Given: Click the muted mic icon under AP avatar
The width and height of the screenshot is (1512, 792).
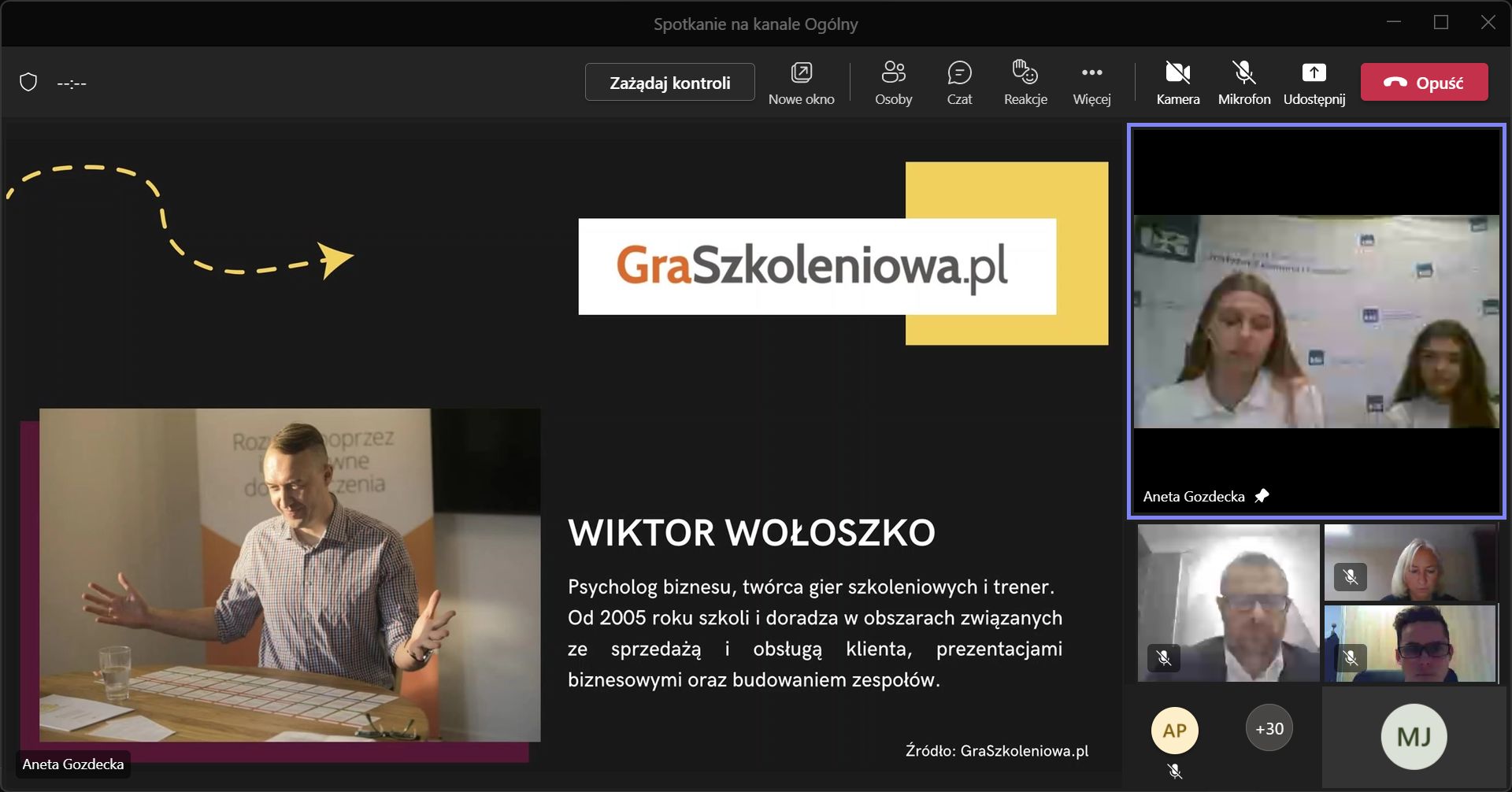Looking at the screenshot, I should point(1174,772).
